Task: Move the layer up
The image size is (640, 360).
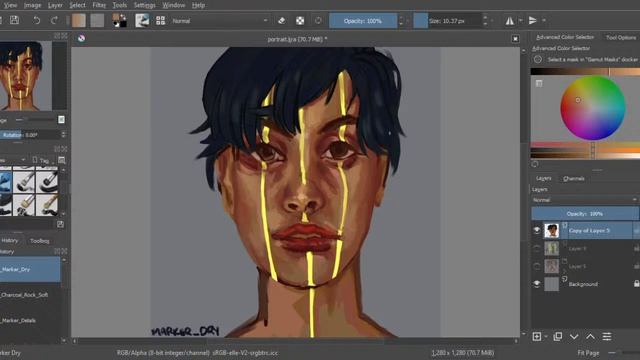Action: coord(590,337)
